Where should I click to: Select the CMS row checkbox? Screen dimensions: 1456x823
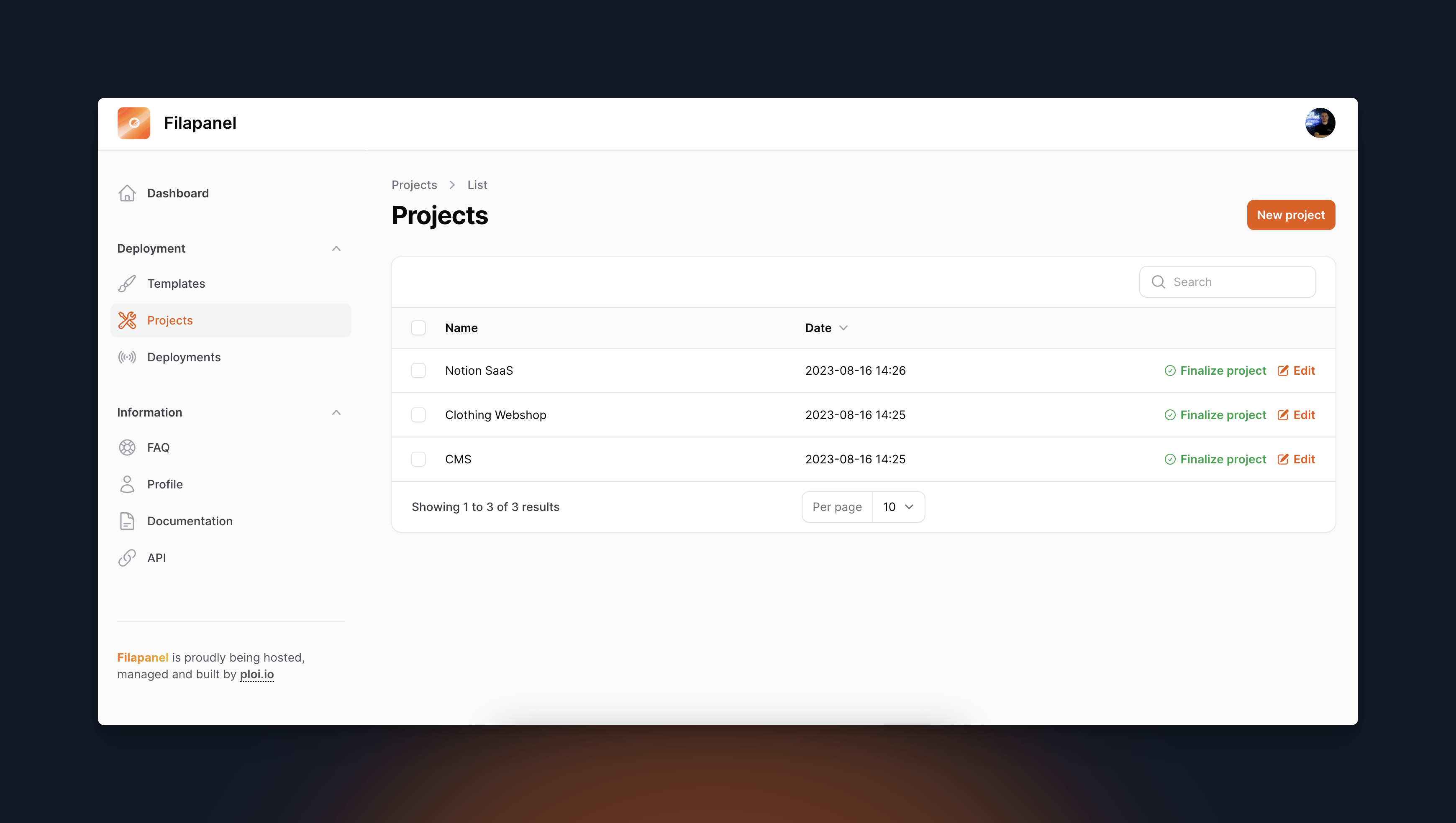coord(418,459)
